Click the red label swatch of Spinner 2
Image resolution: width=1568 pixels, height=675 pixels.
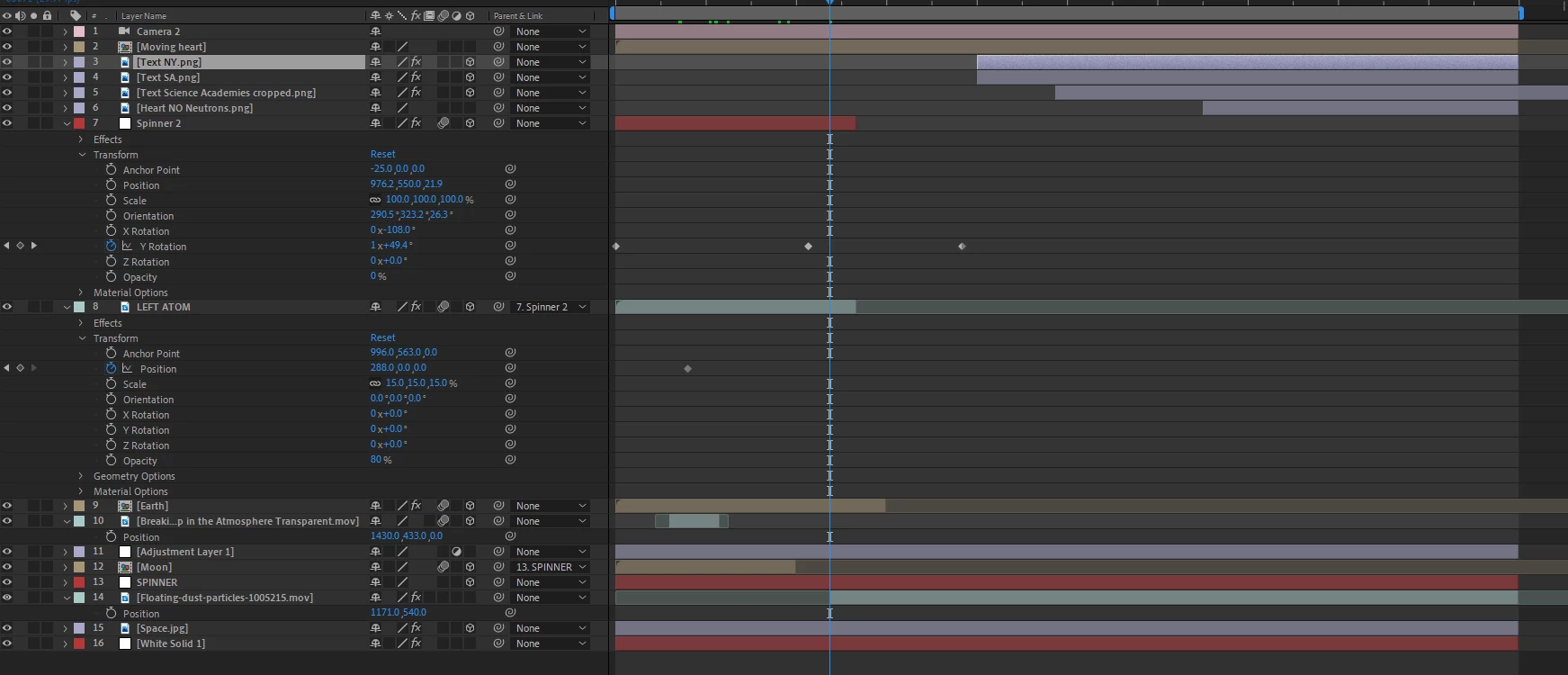(x=79, y=123)
